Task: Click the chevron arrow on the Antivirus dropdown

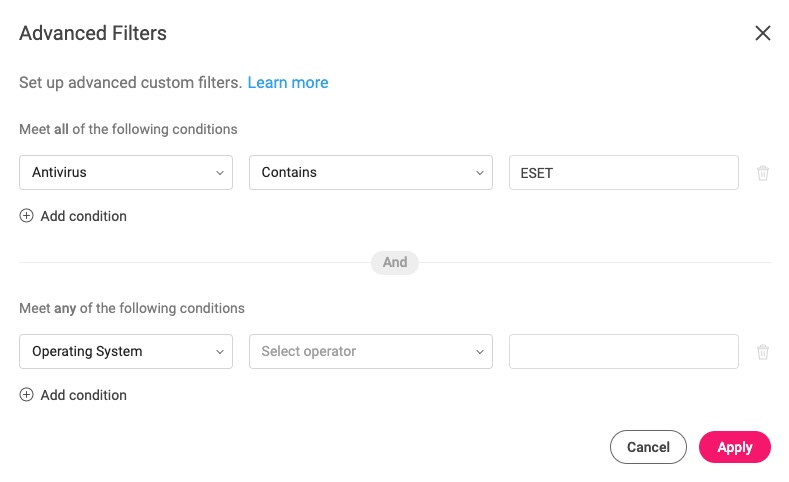Action: pos(220,173)
